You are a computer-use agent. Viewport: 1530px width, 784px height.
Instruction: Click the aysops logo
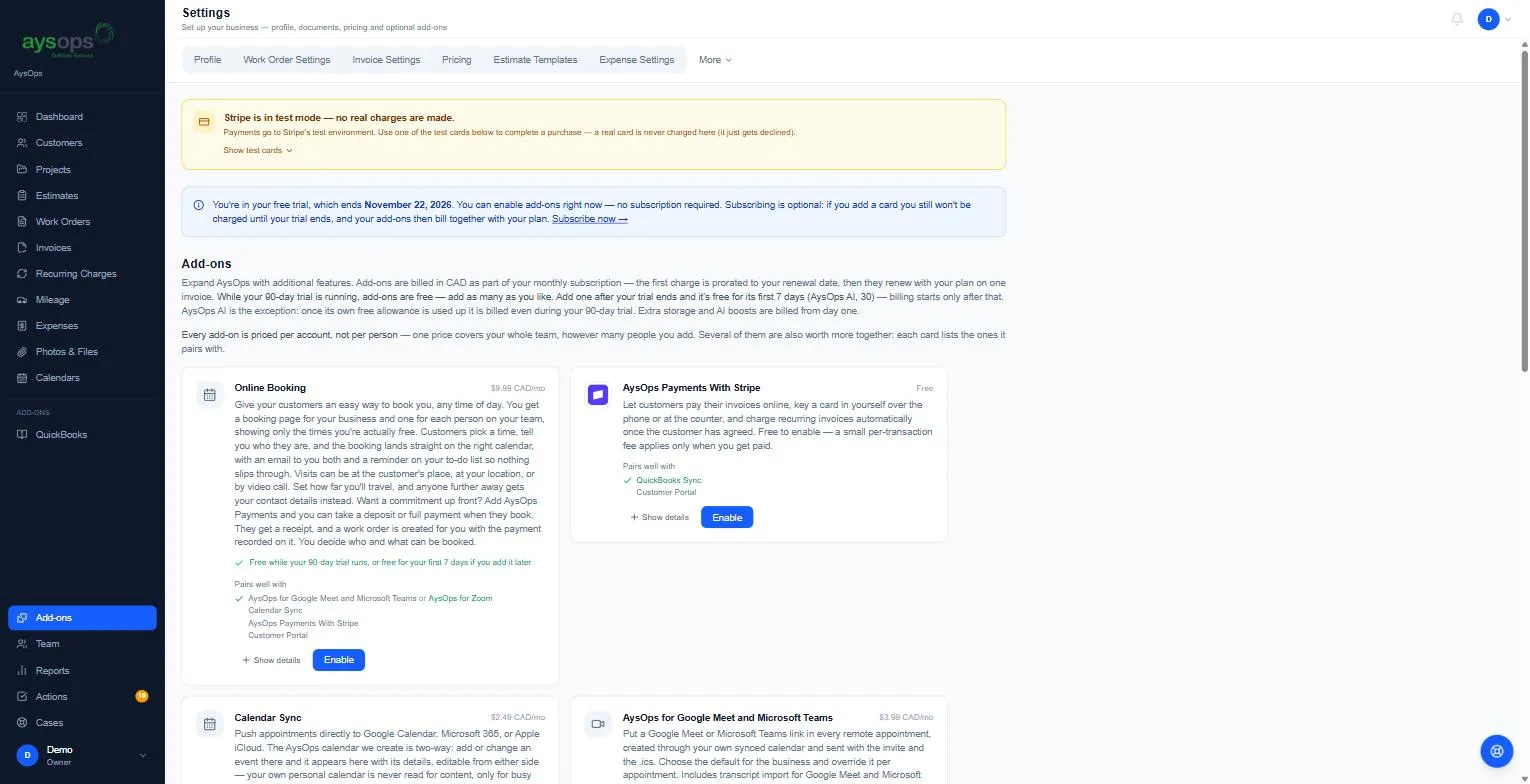(x=68, y=40)
